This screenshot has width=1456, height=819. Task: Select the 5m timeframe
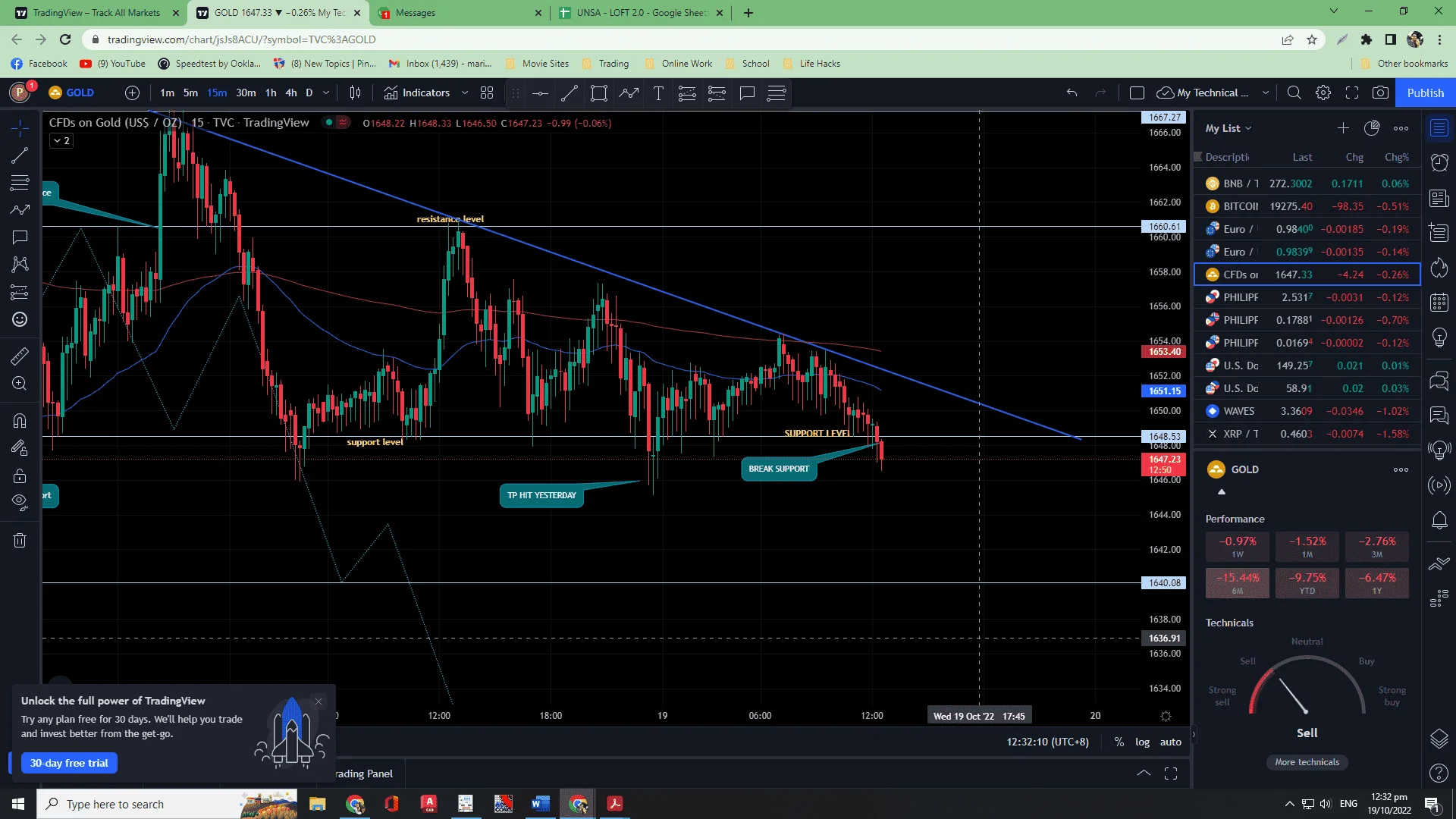[190, 93]
